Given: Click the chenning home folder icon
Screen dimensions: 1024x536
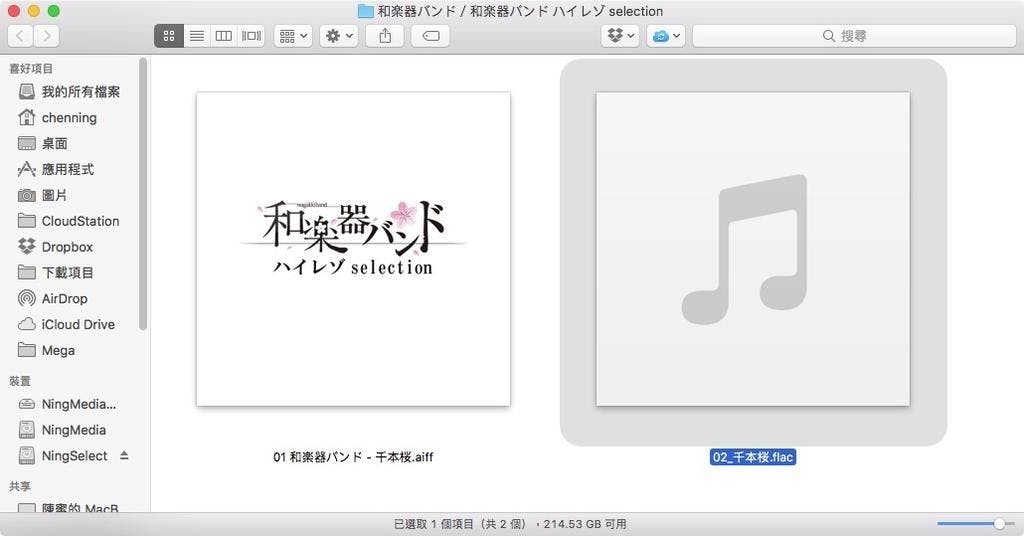Looking at the screenshot, I should point(27,118).
